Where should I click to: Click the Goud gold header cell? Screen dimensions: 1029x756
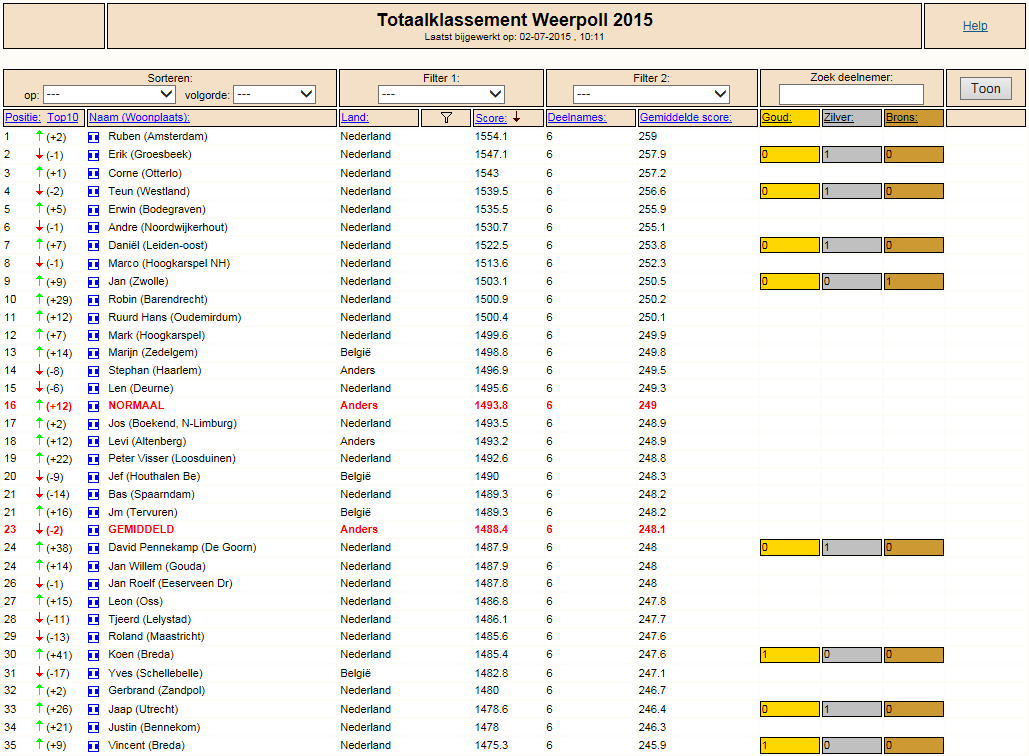click(789, 117)
